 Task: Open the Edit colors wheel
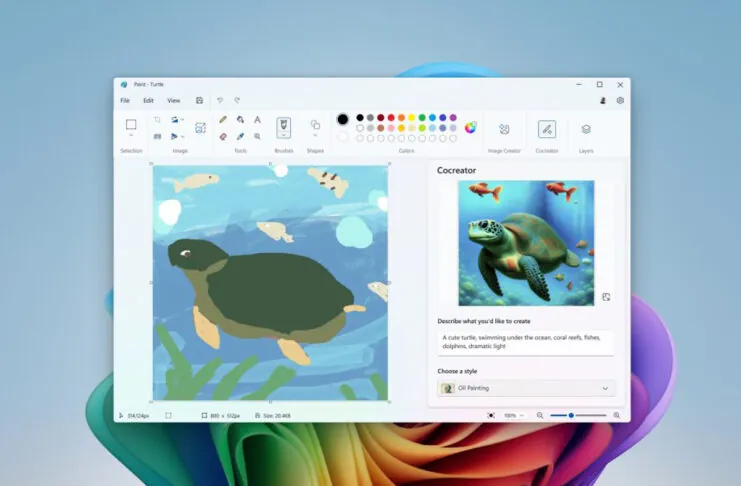coord(470,127)
